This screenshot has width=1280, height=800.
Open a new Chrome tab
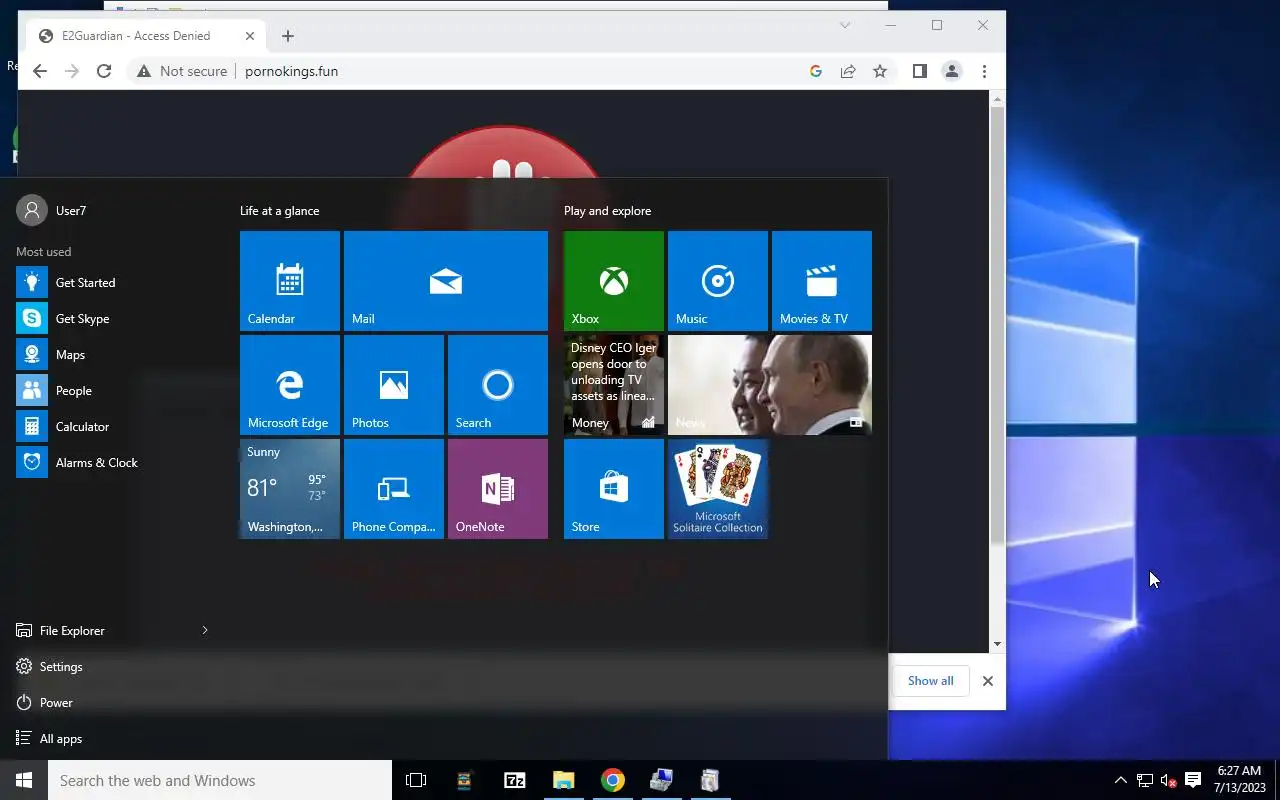point(288,36)
